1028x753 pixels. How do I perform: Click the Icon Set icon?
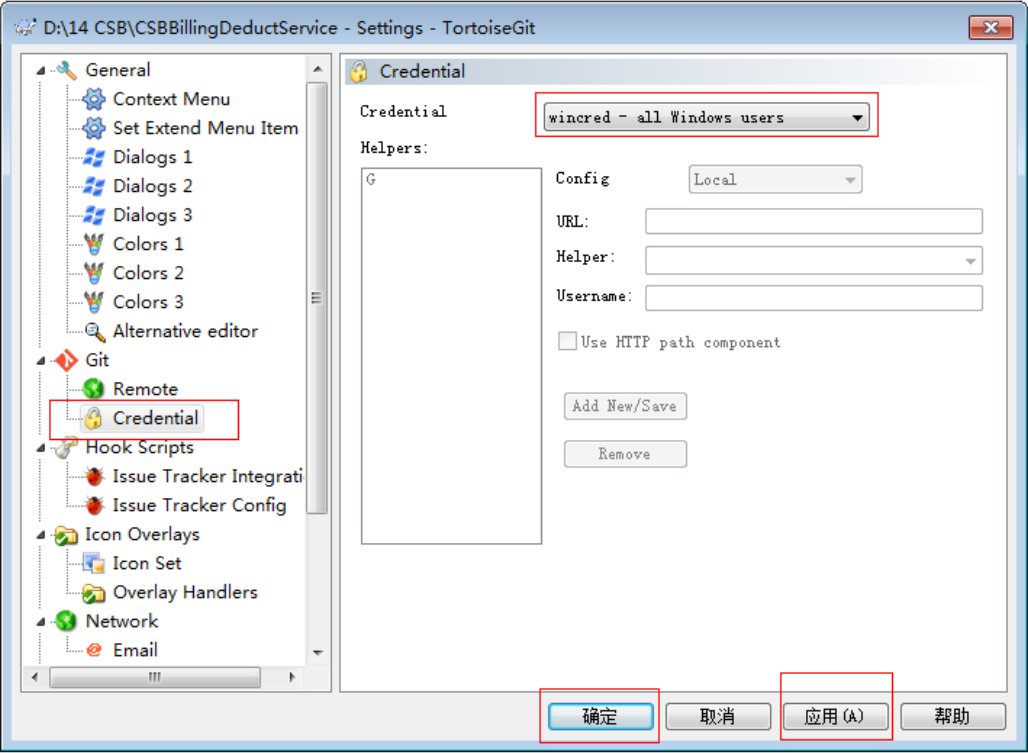[x=94, y=563]
